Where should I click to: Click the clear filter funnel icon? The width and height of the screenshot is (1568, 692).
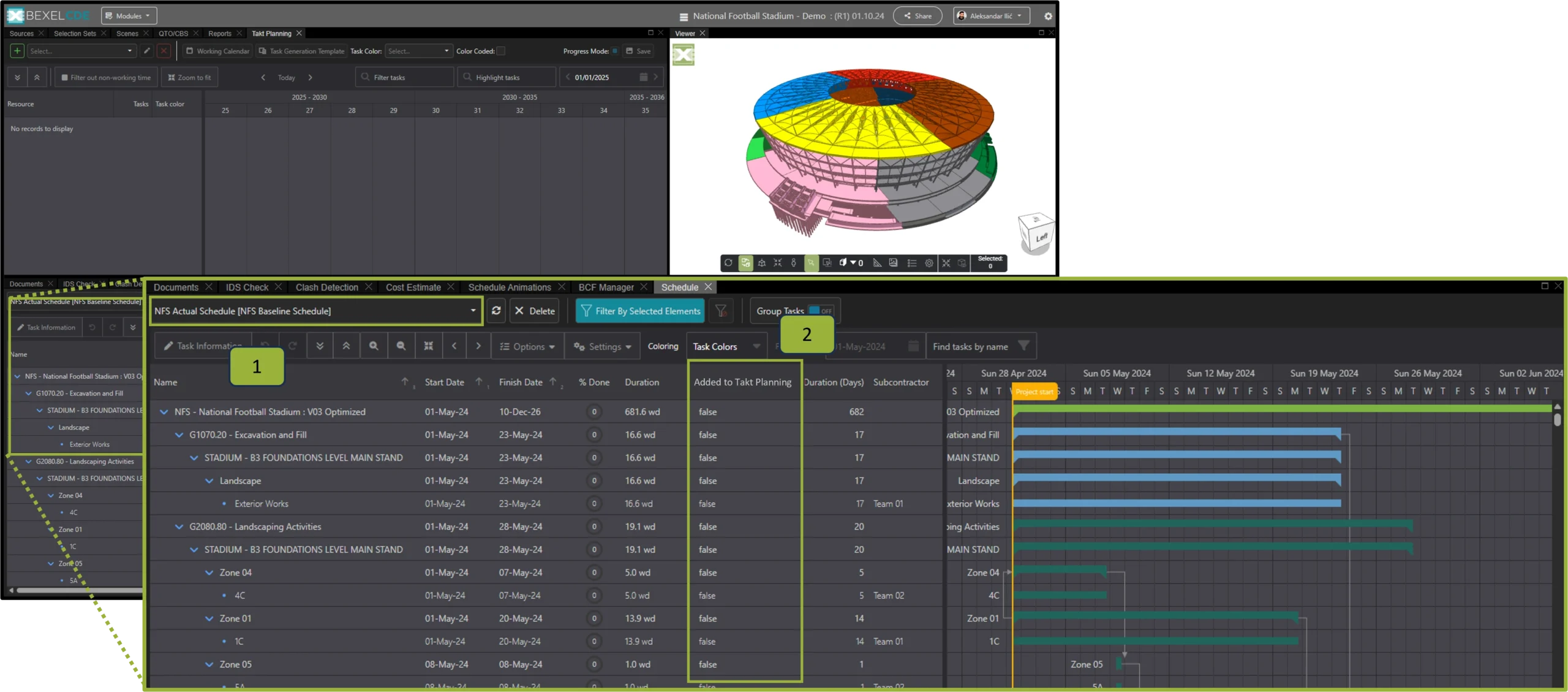(x=721, y=311)
